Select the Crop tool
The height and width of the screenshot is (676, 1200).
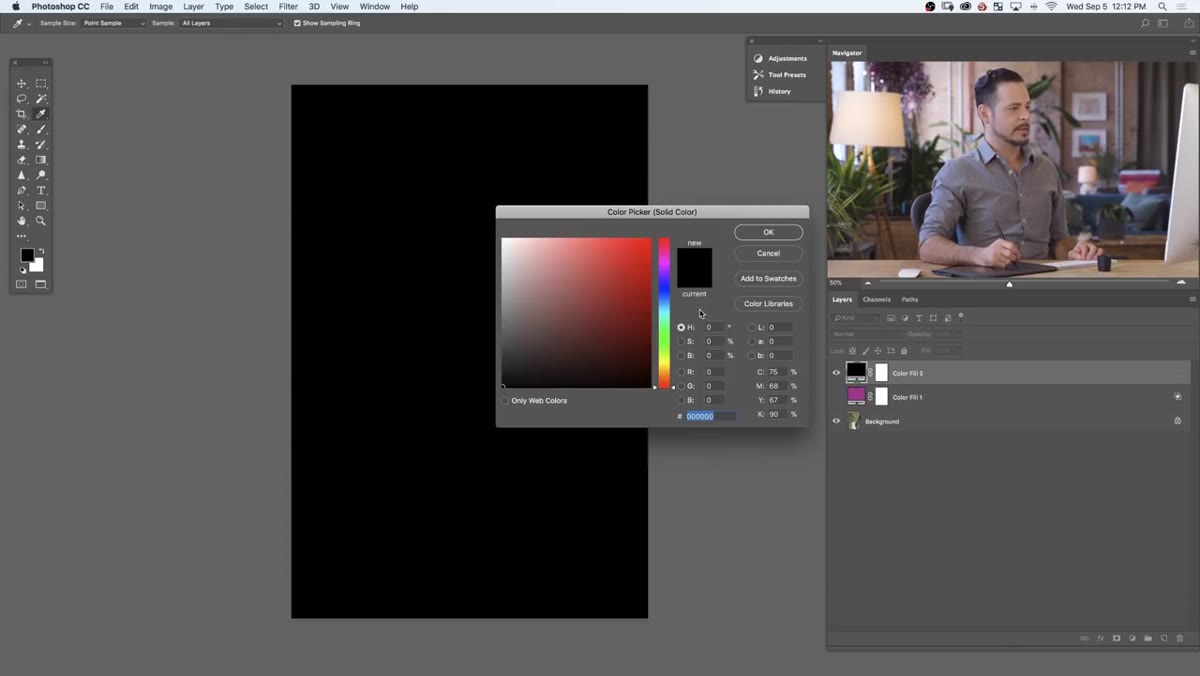tap(21, 114)
